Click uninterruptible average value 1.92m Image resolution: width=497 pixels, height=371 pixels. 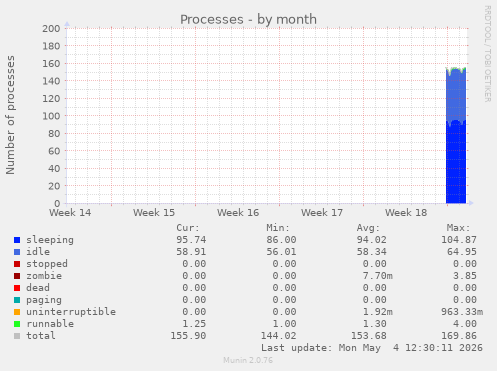[x=377, y=312]
